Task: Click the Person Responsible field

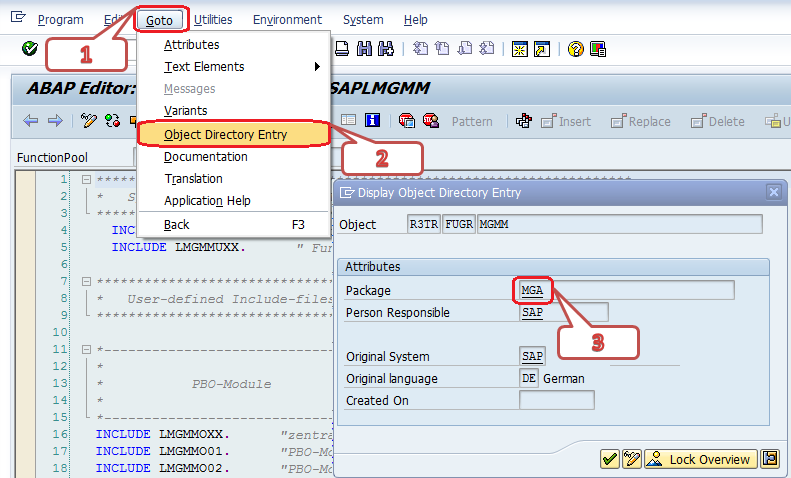Action: [x=563, y=313]
